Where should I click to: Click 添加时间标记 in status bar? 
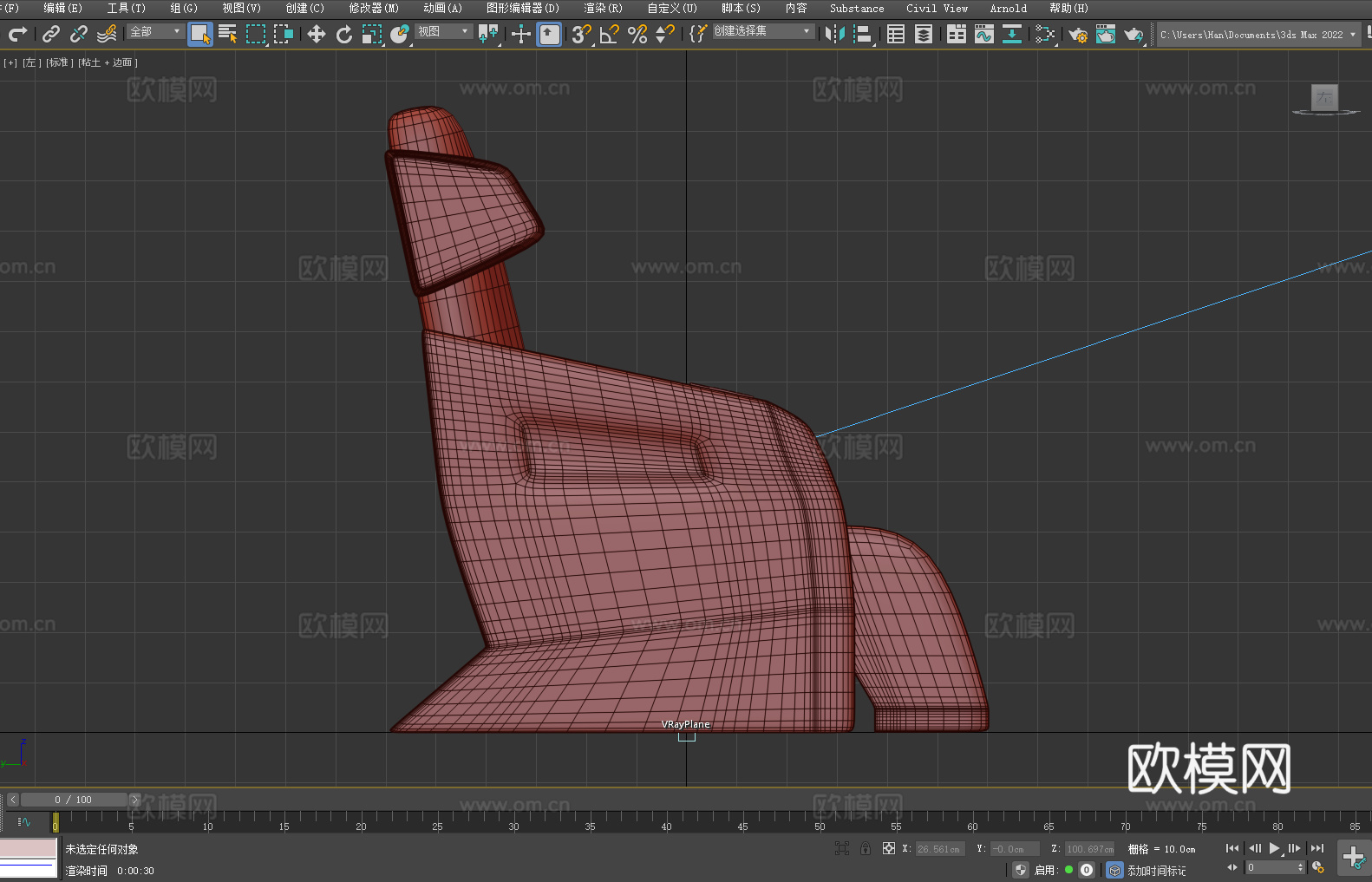1156,870
